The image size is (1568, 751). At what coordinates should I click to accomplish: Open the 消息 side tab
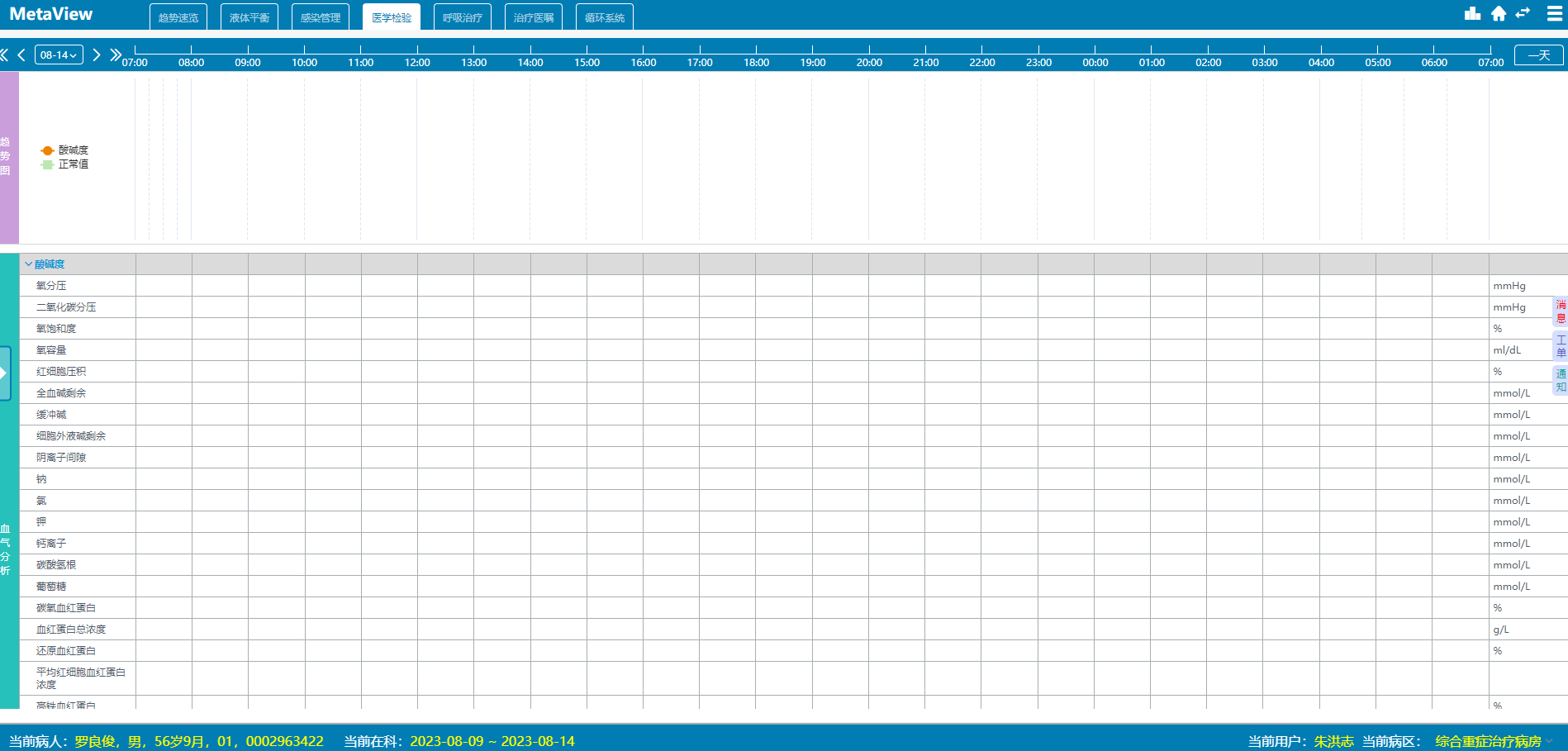1561,311
